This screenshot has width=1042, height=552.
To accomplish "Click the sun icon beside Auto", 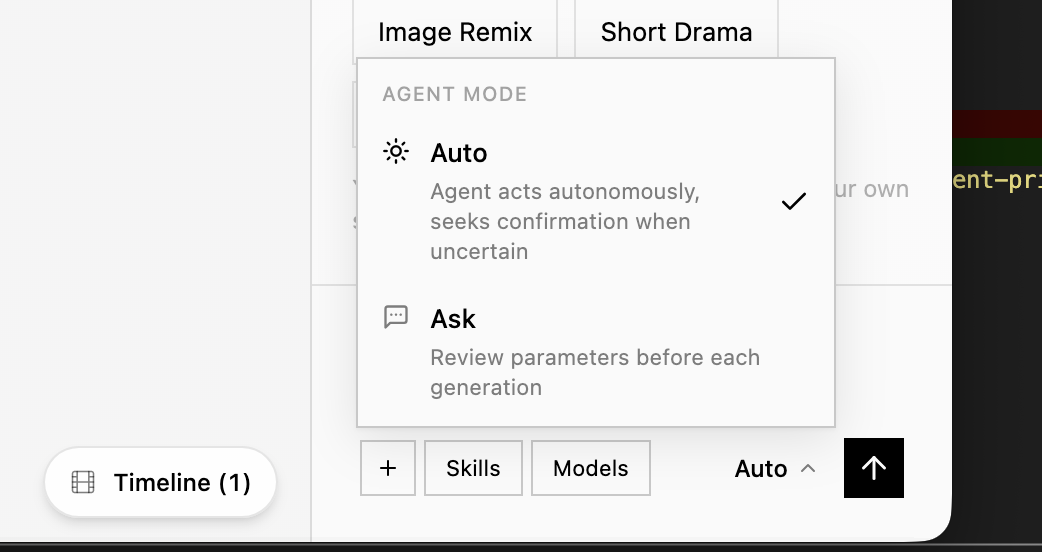I will click(396, 151).
